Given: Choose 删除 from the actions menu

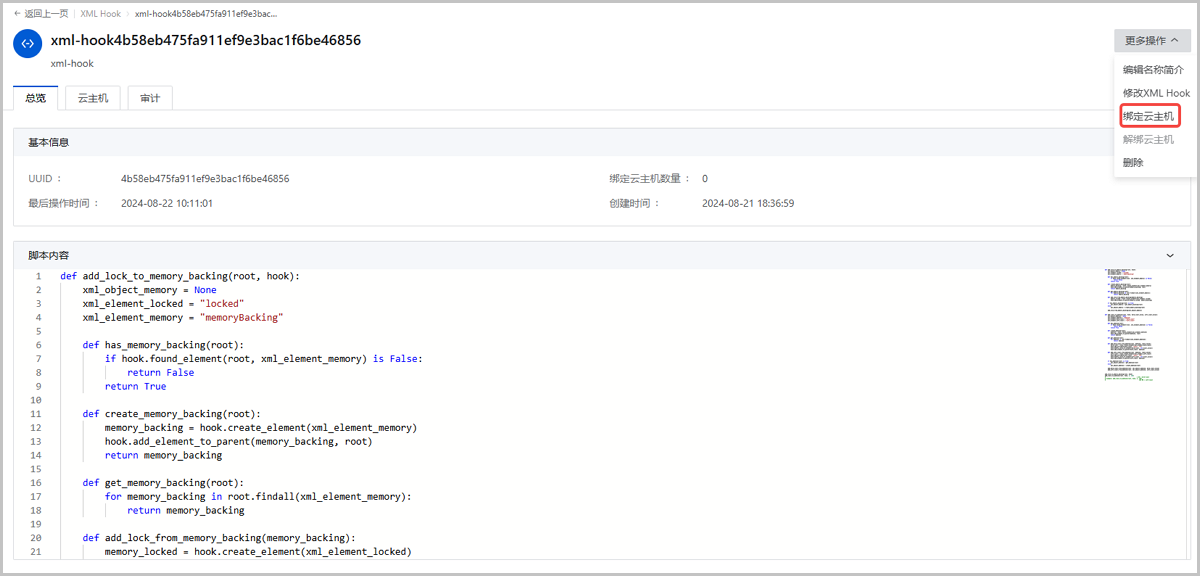Looking at the screenshot, I should [1133, 162].
